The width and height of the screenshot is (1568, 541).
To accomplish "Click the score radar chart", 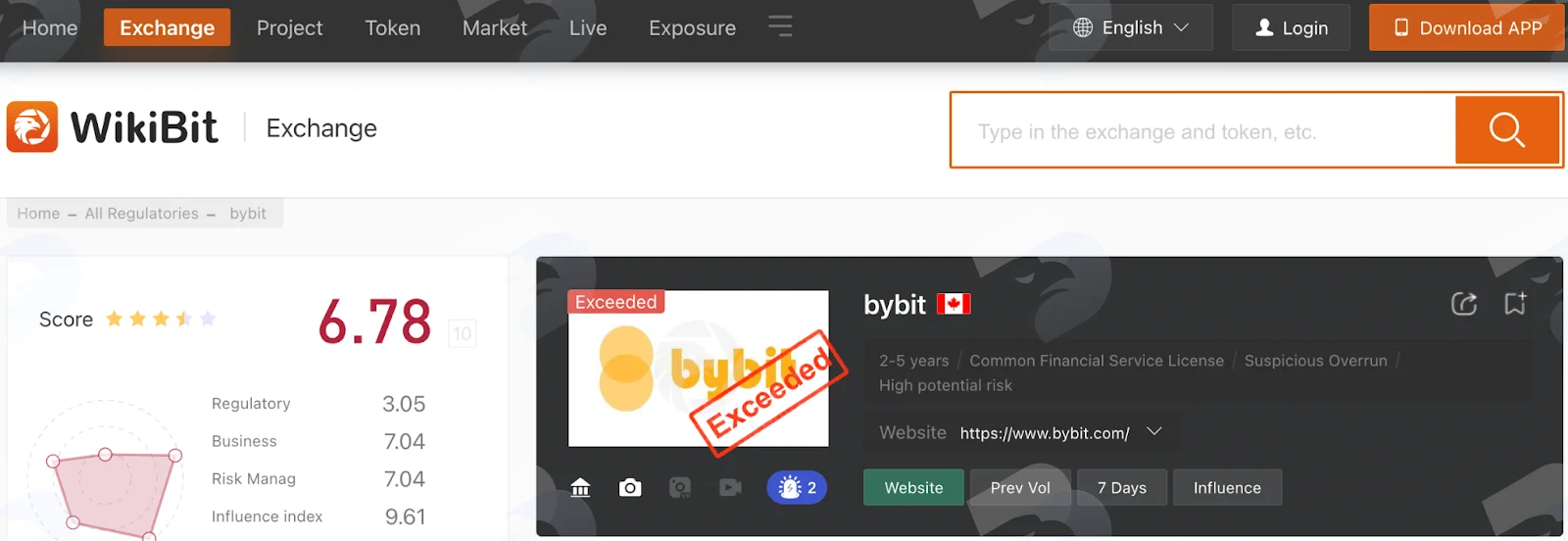I will pos(106,470).
